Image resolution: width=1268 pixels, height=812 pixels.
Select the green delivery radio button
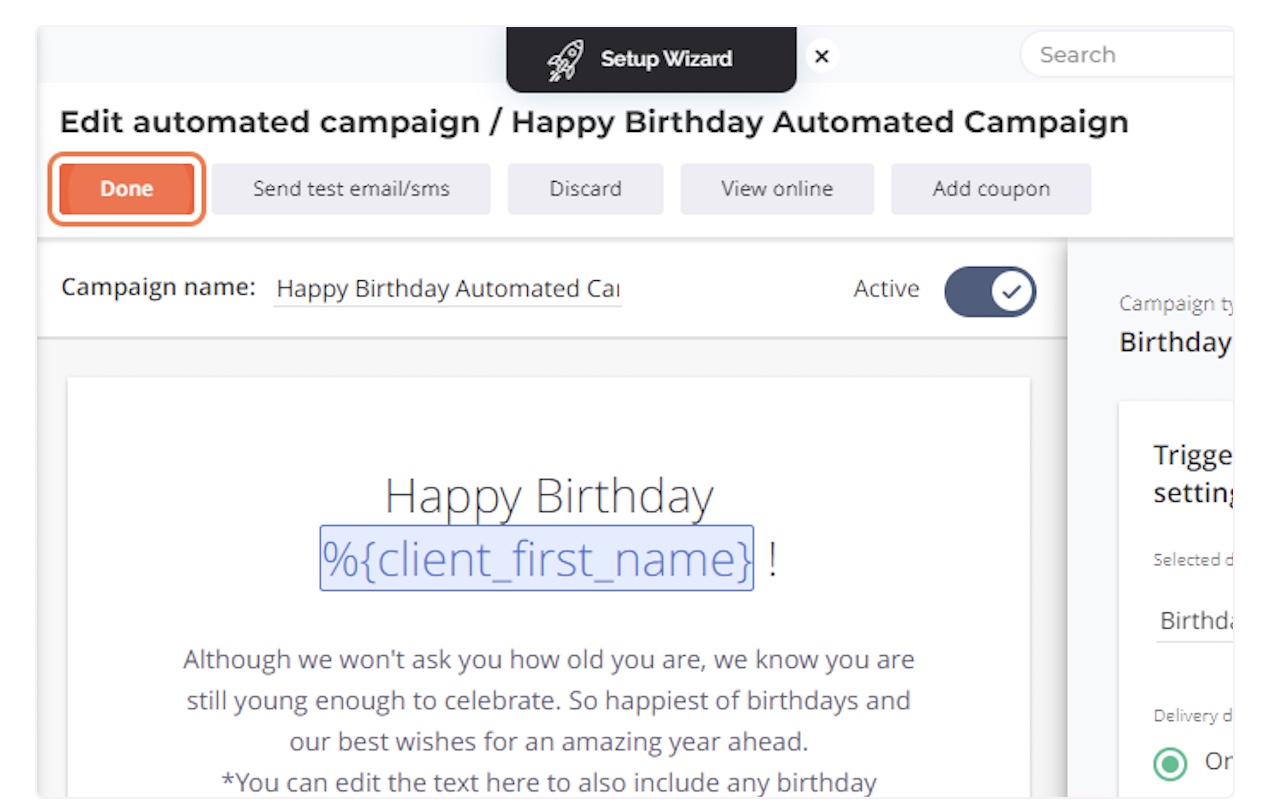point(1170,763)
